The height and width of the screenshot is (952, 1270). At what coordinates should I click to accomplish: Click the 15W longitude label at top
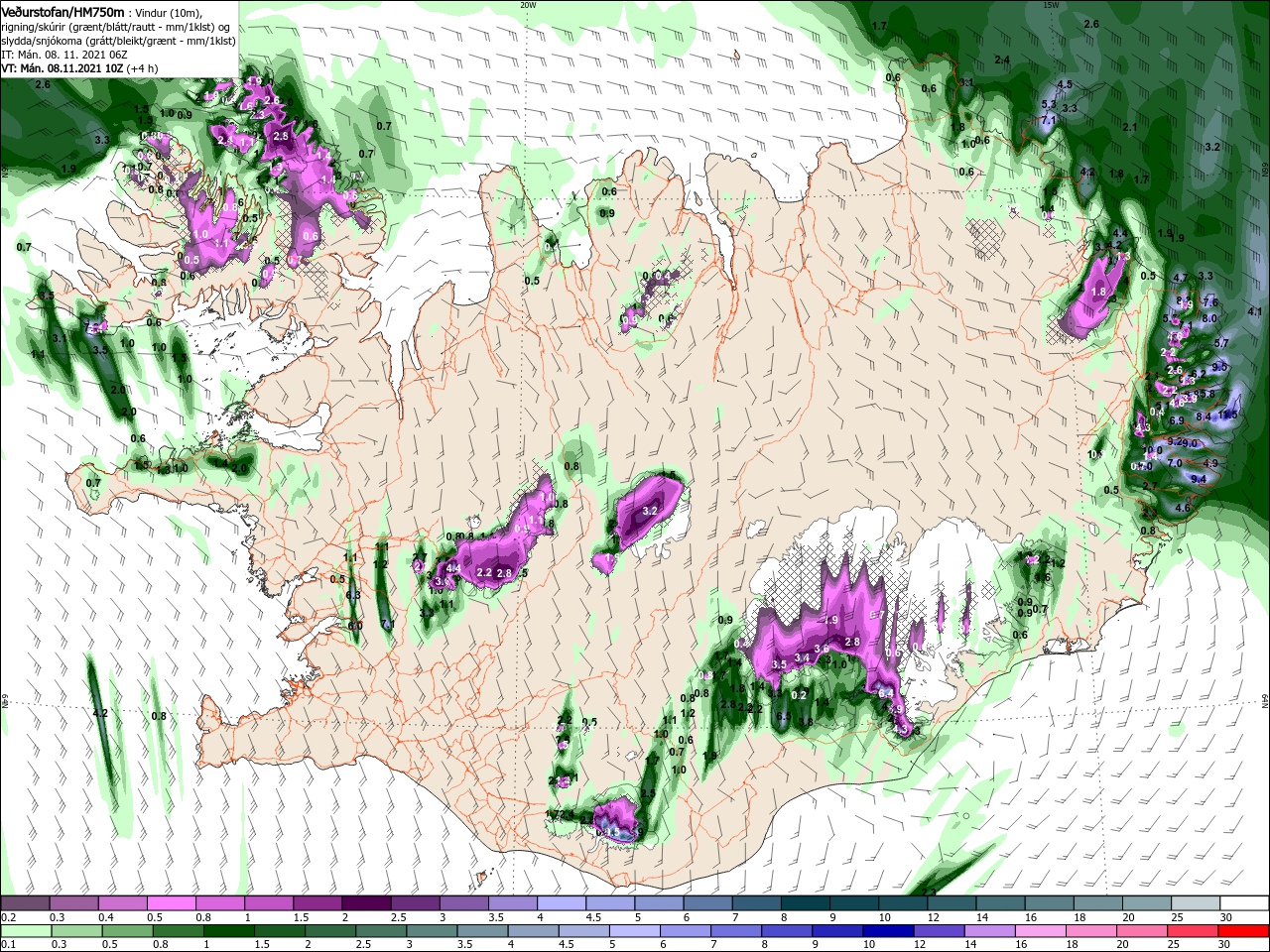[x=1051, y=5]
